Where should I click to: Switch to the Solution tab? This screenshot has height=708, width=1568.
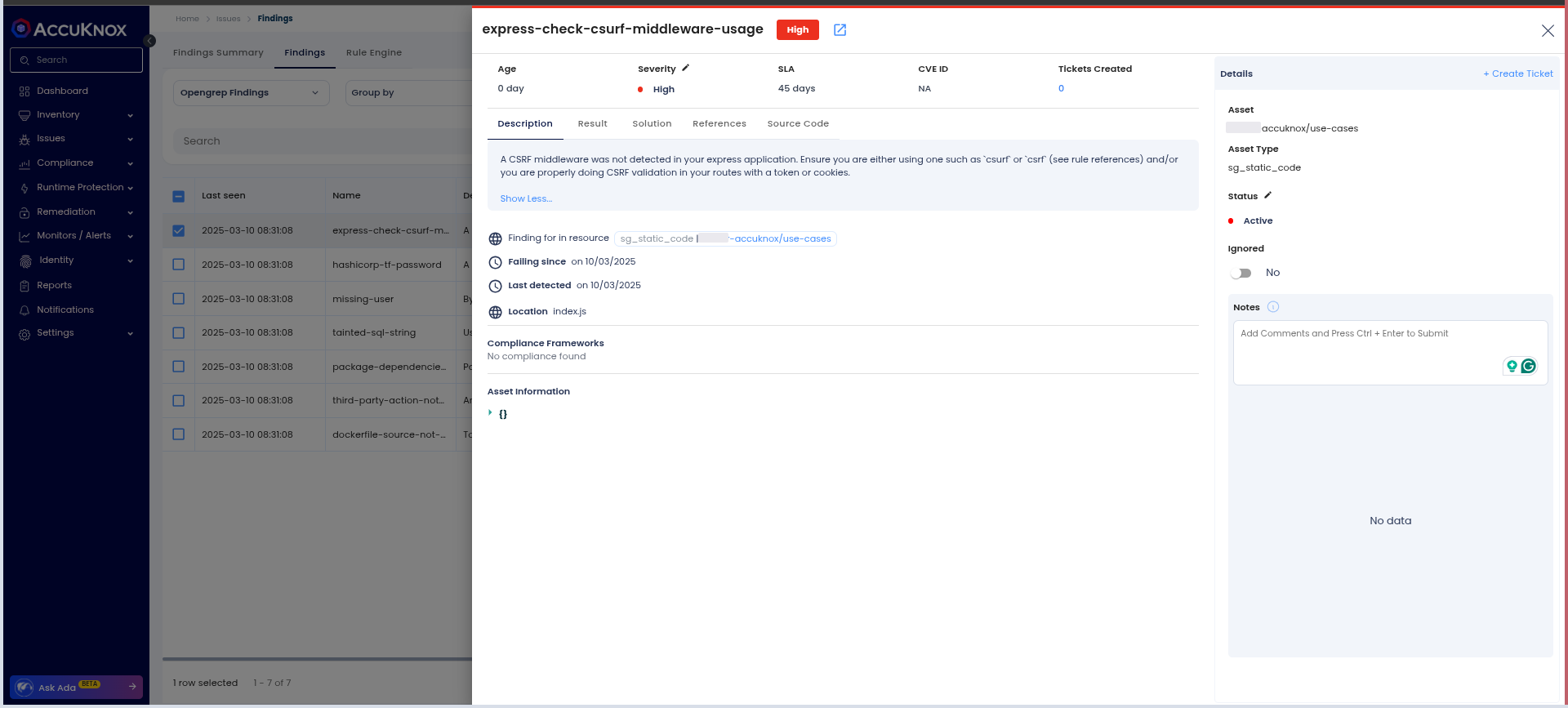pyautogui.click(x=652, y=123)
